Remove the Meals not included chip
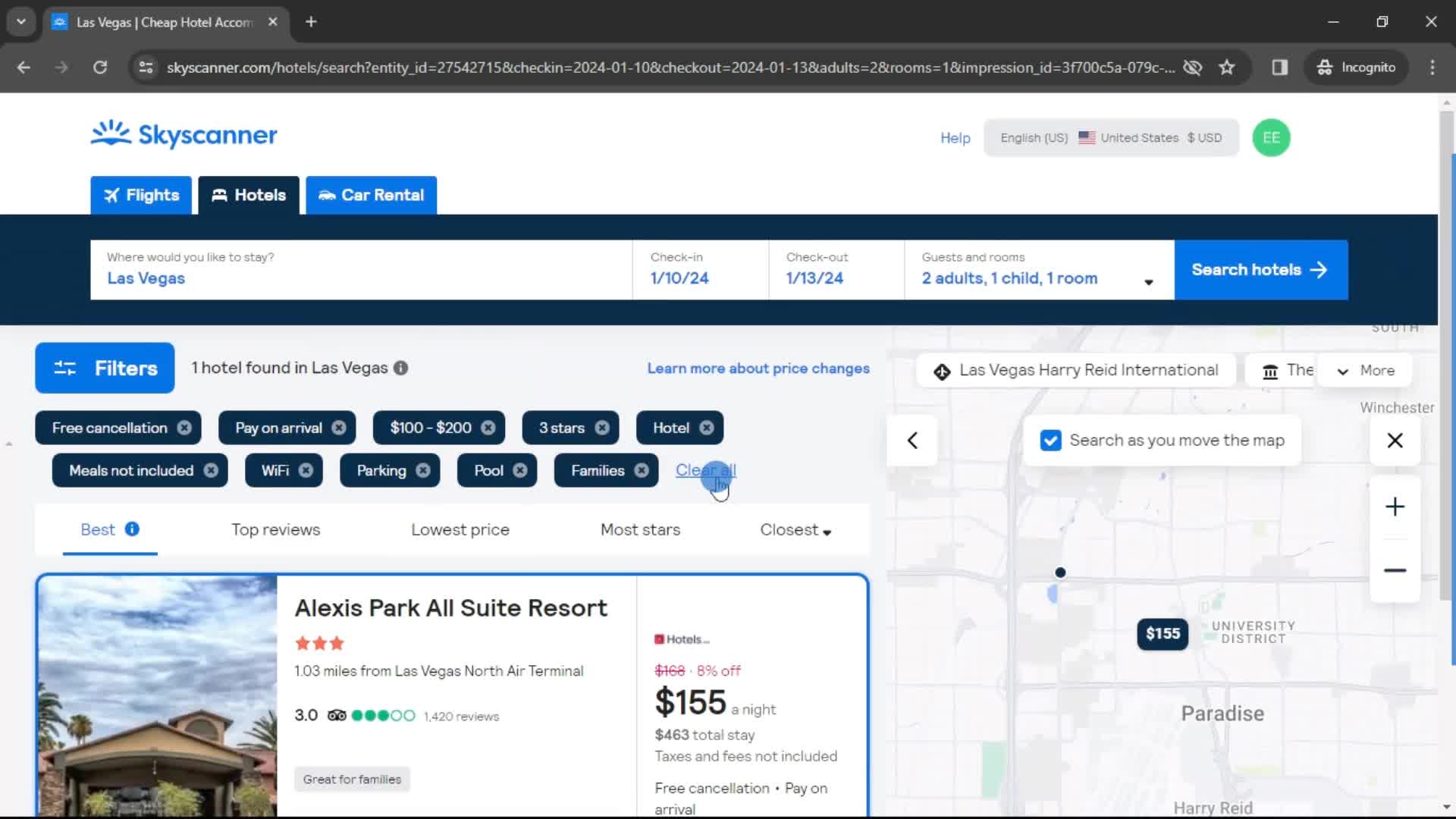Viewport: 1456px width, 819px height. (x=211, y=470)
